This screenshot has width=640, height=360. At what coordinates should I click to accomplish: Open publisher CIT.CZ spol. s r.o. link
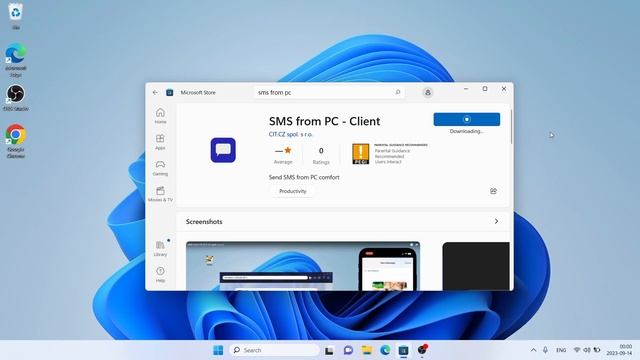(x=290, y=134)
